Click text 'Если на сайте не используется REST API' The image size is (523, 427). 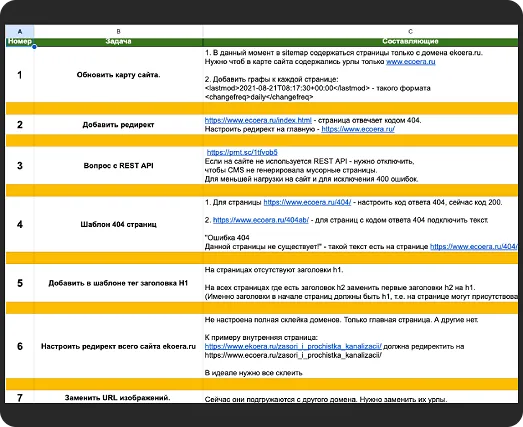[x=276, y=161]
